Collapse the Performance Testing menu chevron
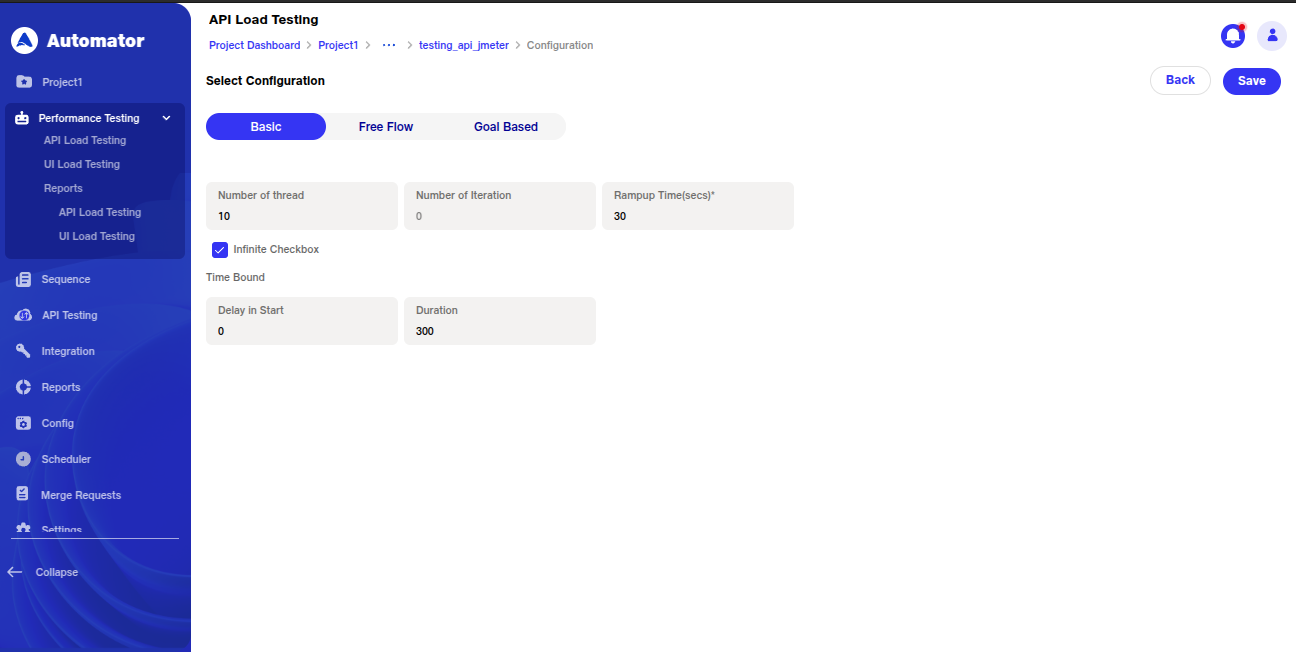 (167, 118)
